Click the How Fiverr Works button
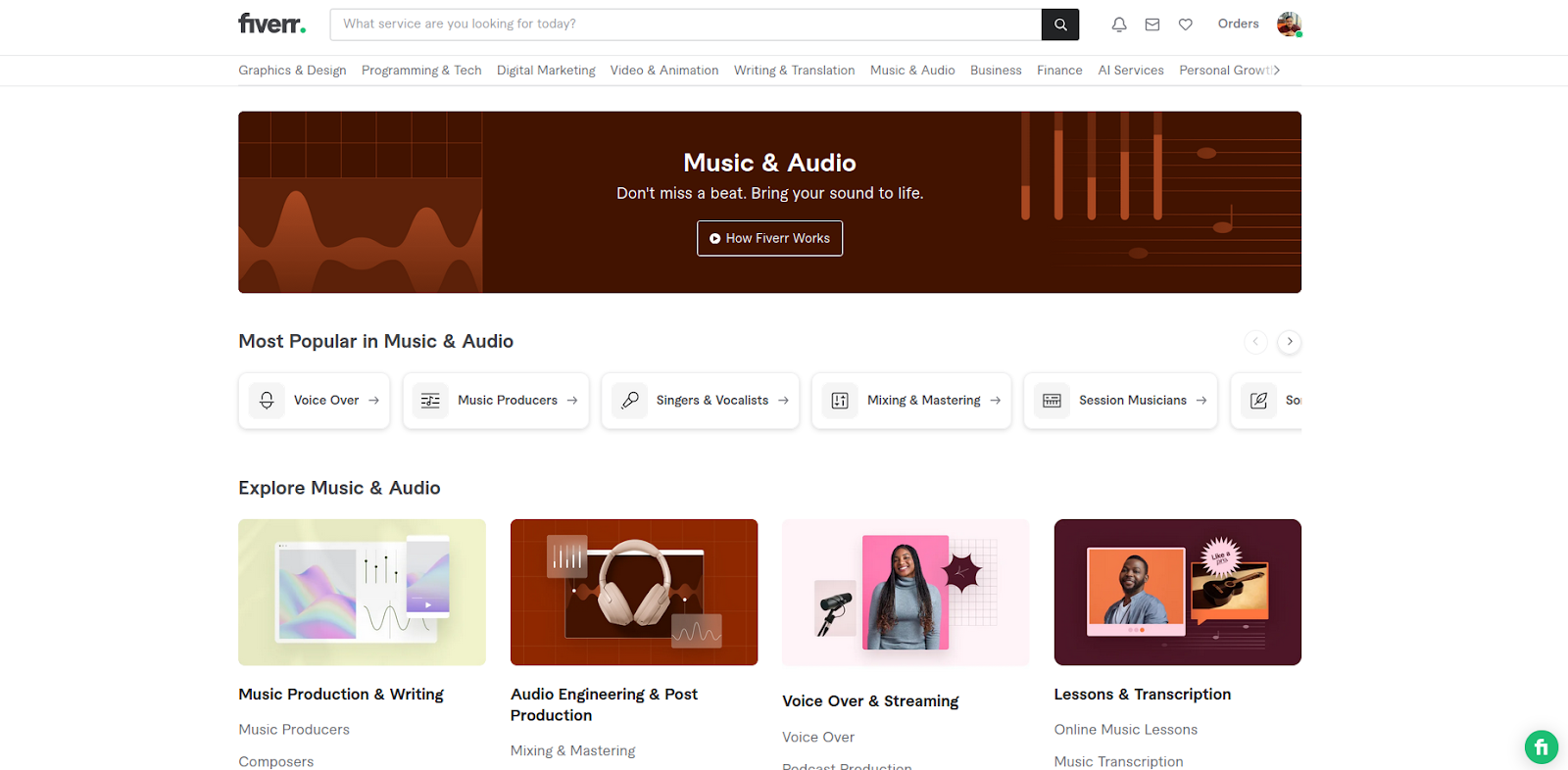 769,238
